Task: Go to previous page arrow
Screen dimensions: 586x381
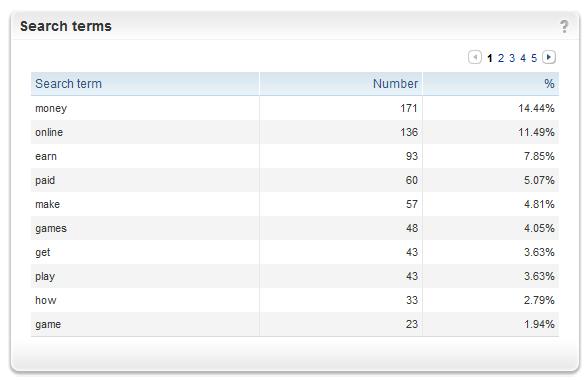Action: point(475,57)
